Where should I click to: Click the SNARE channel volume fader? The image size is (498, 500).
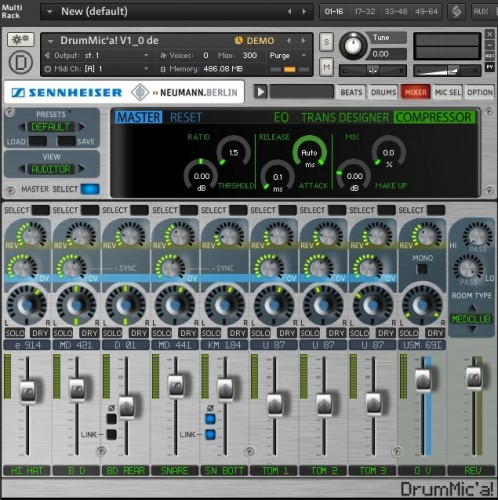click(176, 386)
